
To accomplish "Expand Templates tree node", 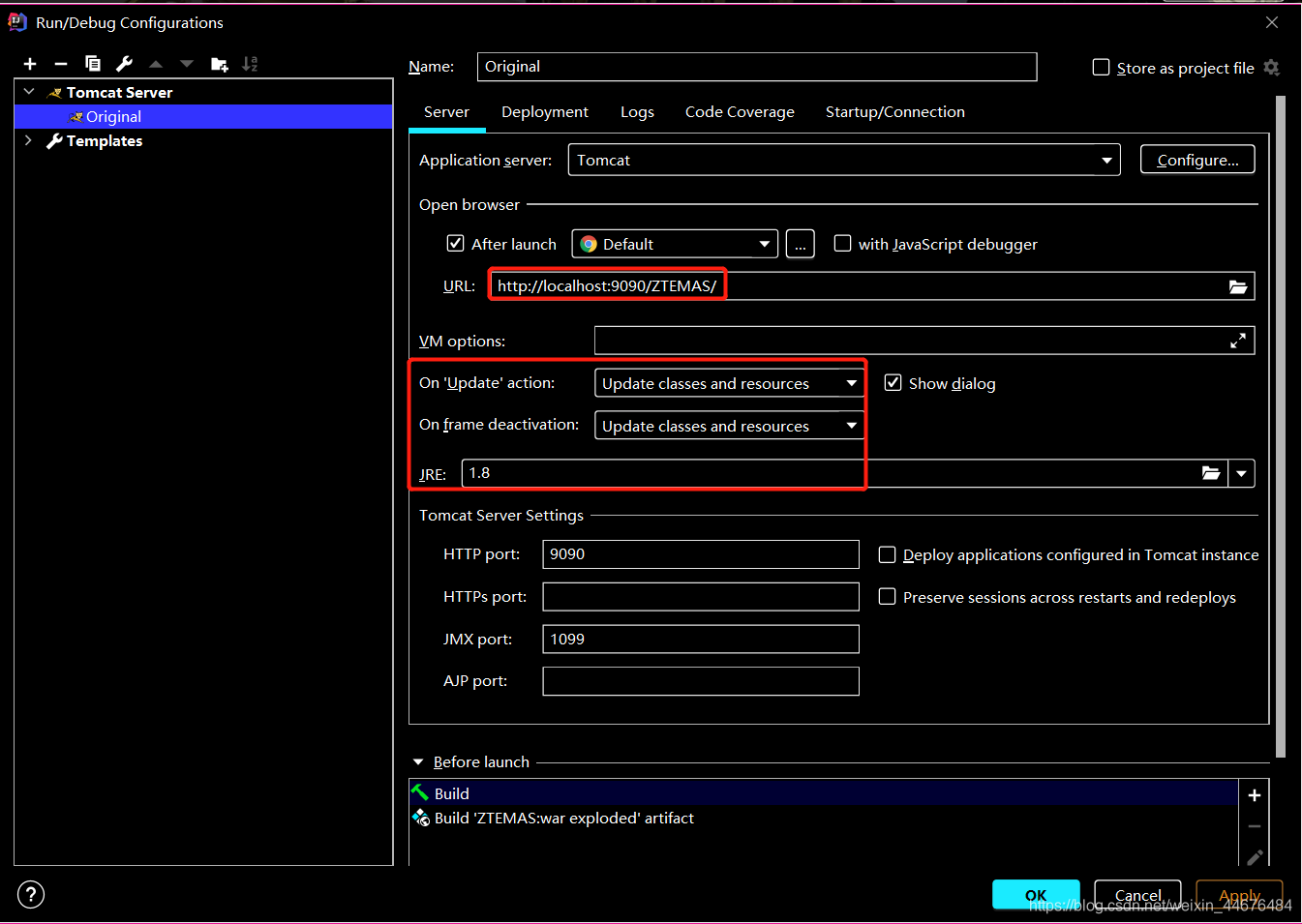I will pos(29,140).
